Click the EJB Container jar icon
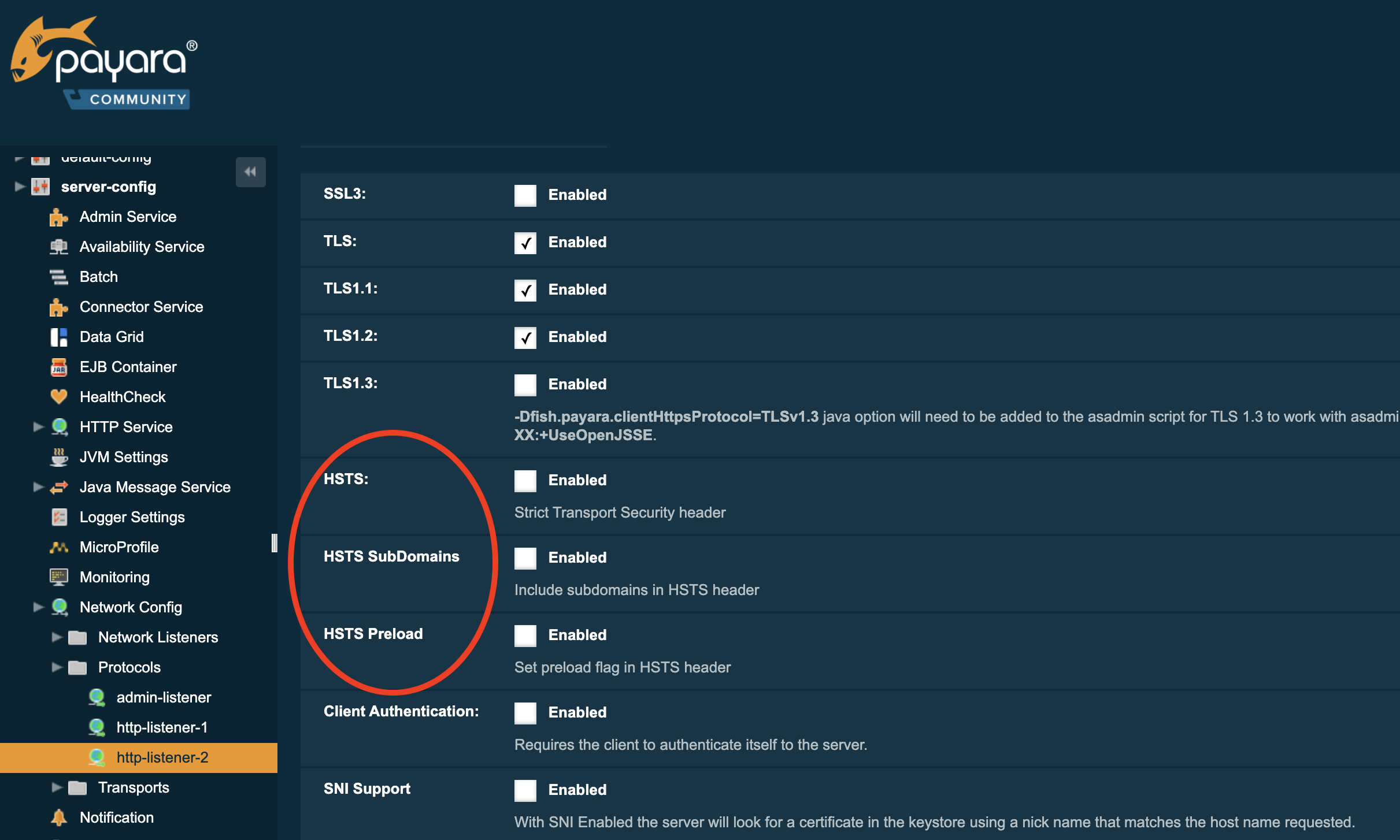The height and width of the screenshot is (840, 1400). pyautogui.click(x=58, y=367)
